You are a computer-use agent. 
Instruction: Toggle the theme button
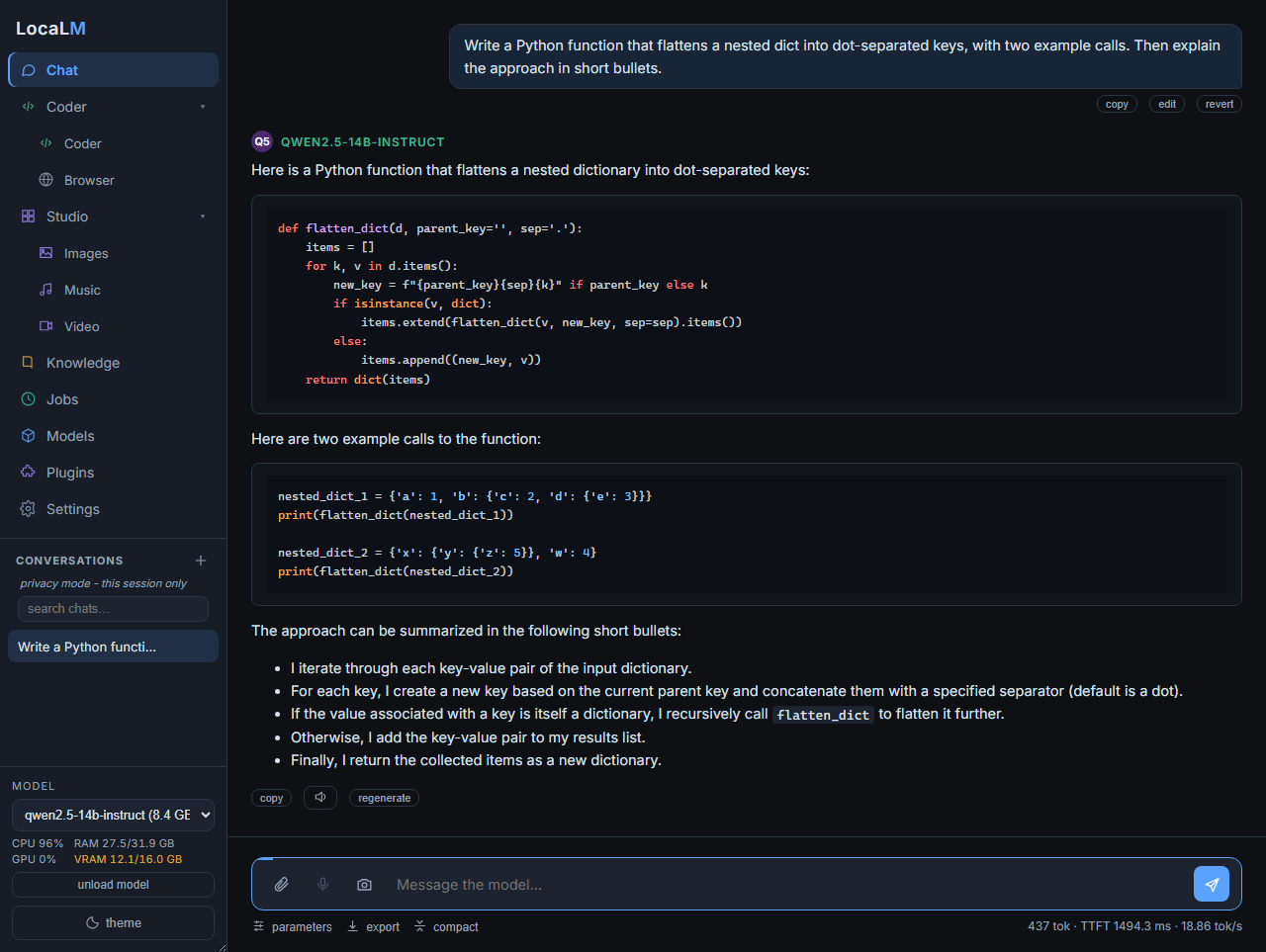point(113,923)
